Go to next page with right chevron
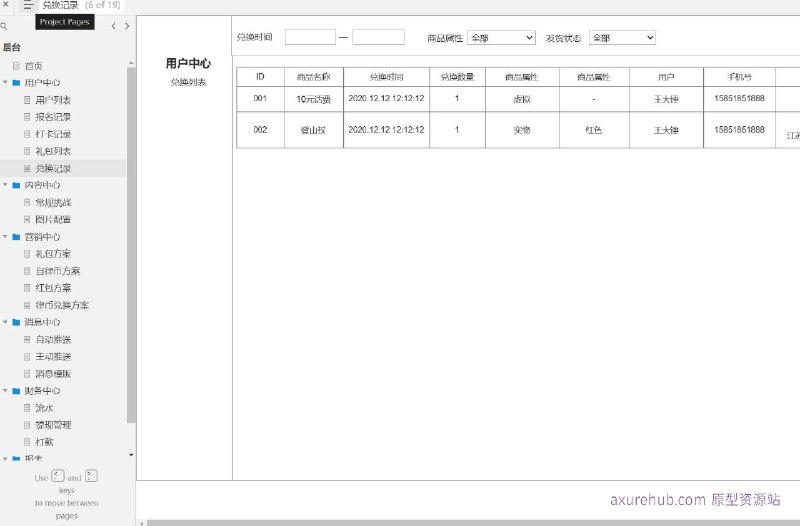Screen dimensions: 800x526 pos(127,26)
